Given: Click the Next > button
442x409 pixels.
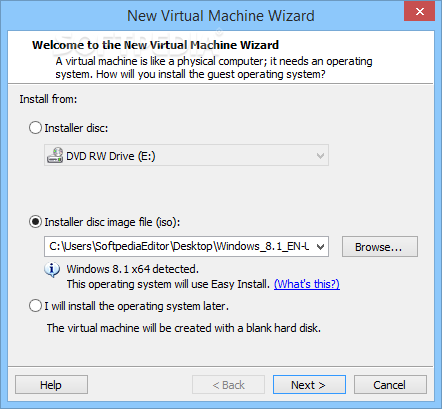Looking at the screenshot, I should point(309,385).
